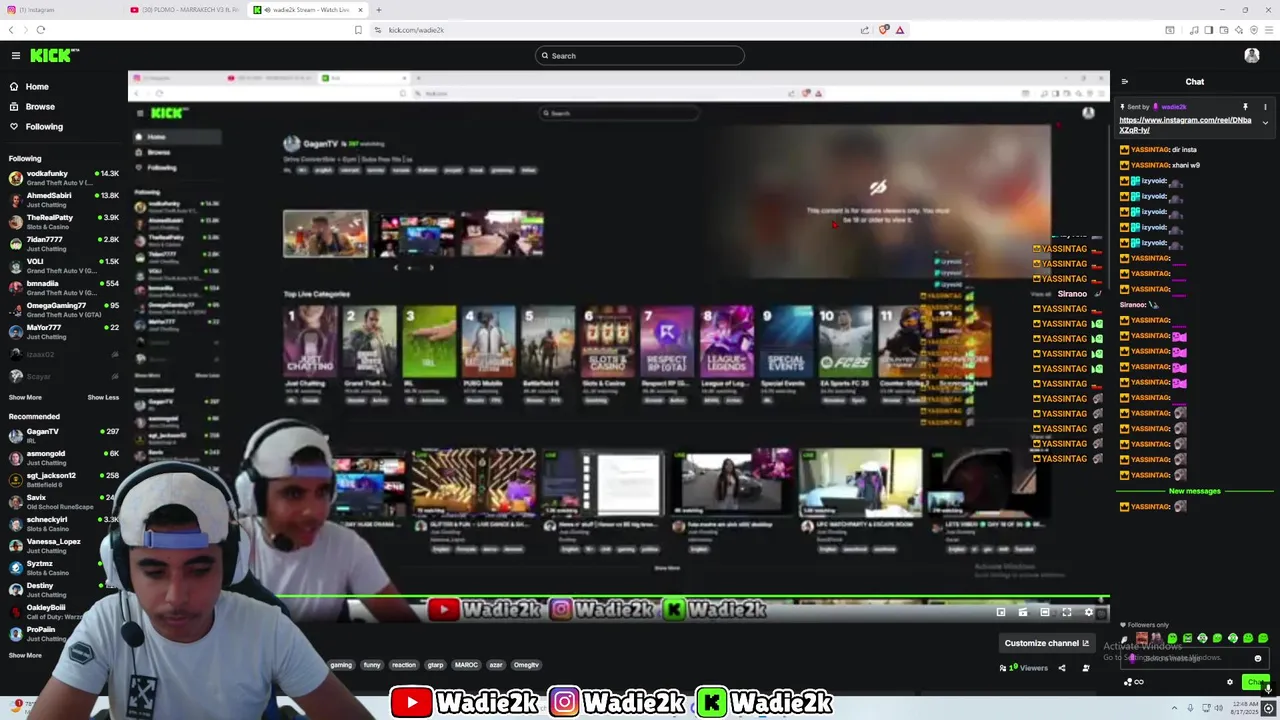Bookmark this page
1280x720 pixels.
pyautogui.click(x=358, y=30)
